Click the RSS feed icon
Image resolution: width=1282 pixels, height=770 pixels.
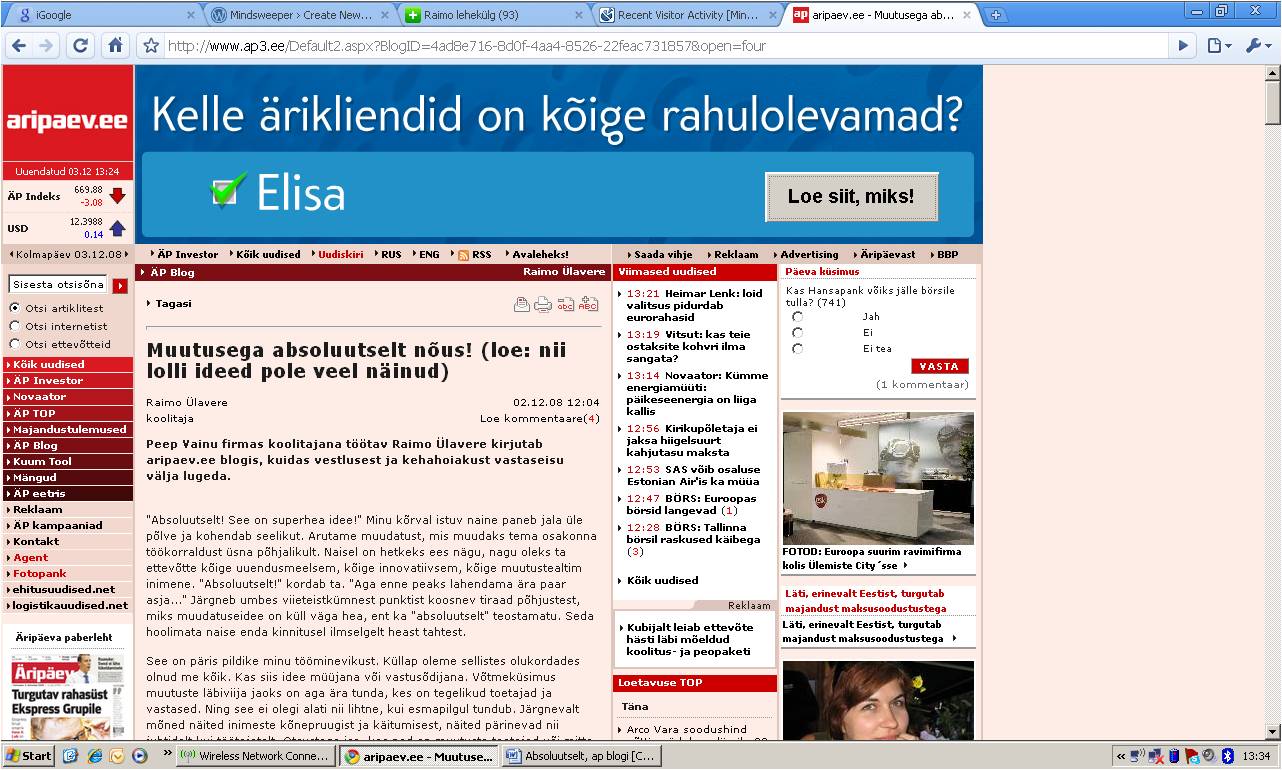click(464, 255)
